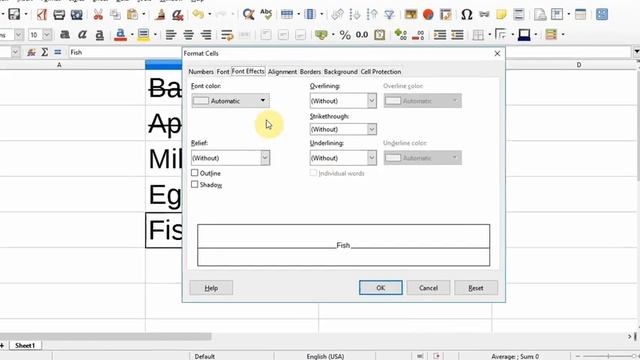Open the Underlining dropdown
Image resolution: width=640 pixels, height=360 pixels.
343,158
